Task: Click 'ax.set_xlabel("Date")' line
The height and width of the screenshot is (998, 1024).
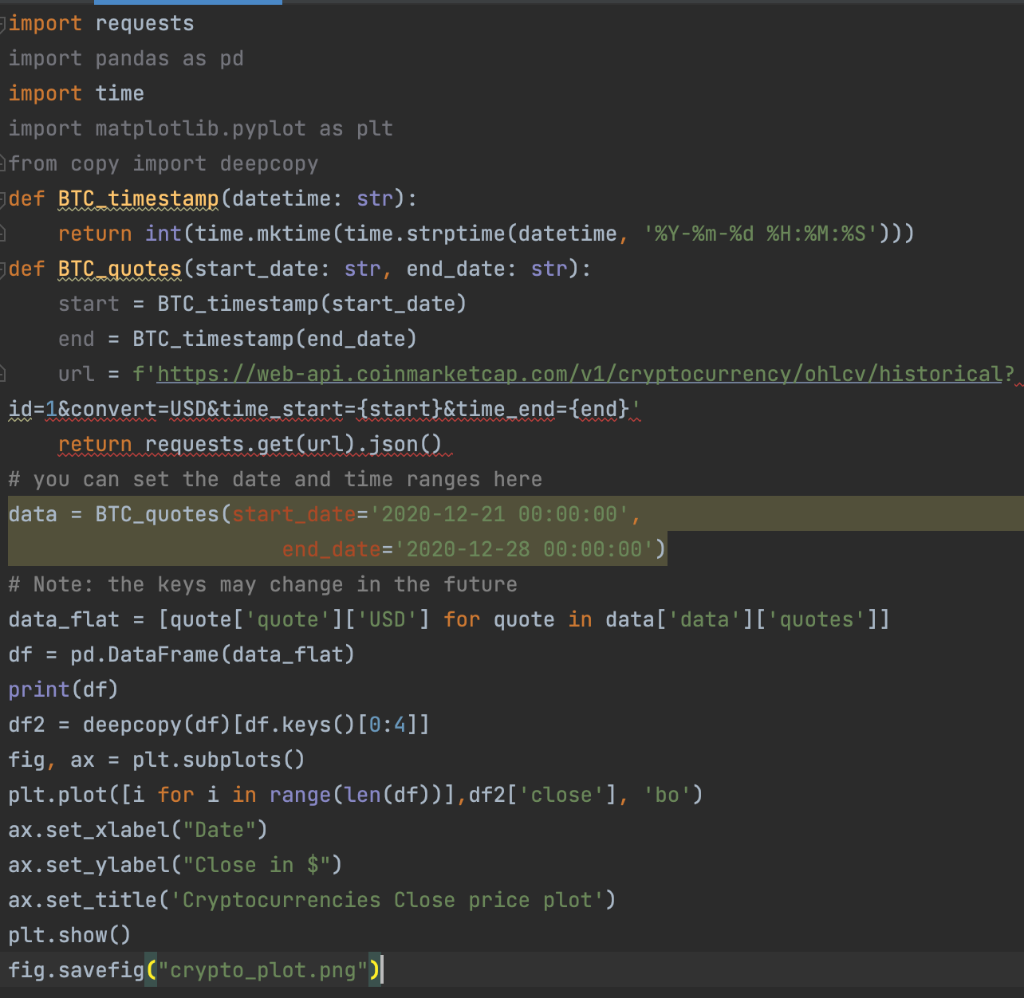Action: (x=138, y=830)
